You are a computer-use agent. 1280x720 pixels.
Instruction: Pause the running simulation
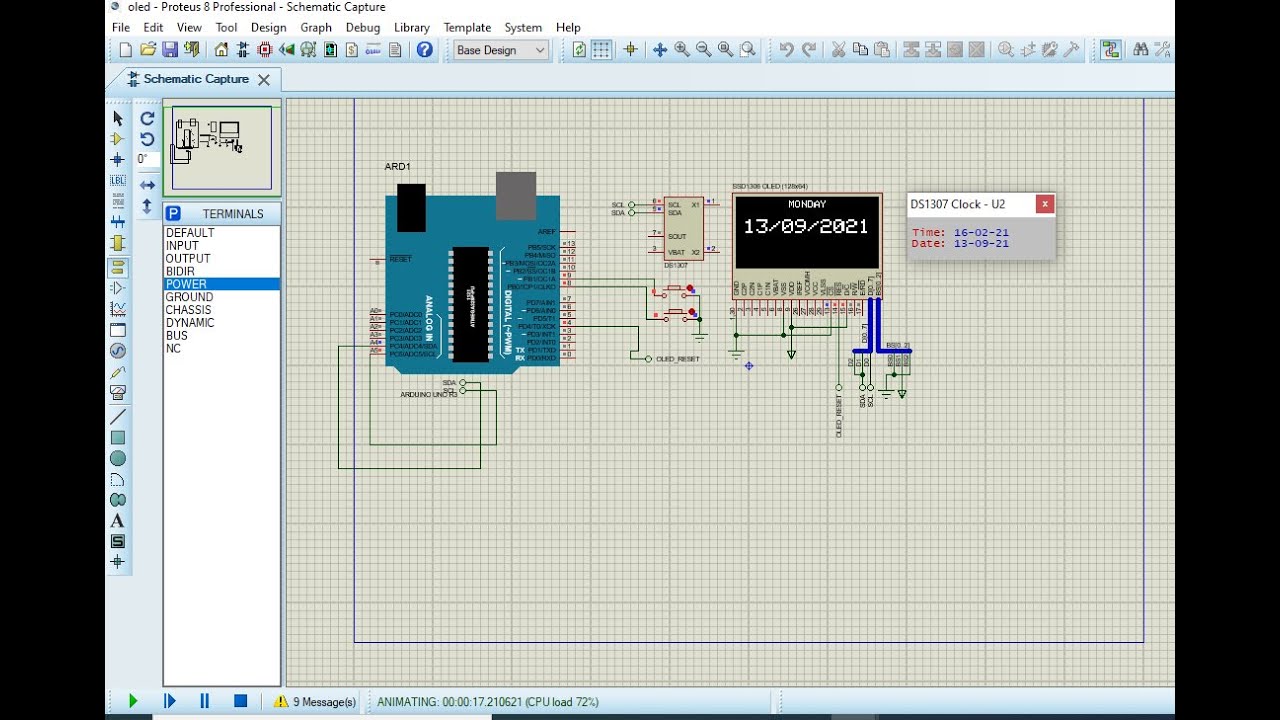[205, 701]
